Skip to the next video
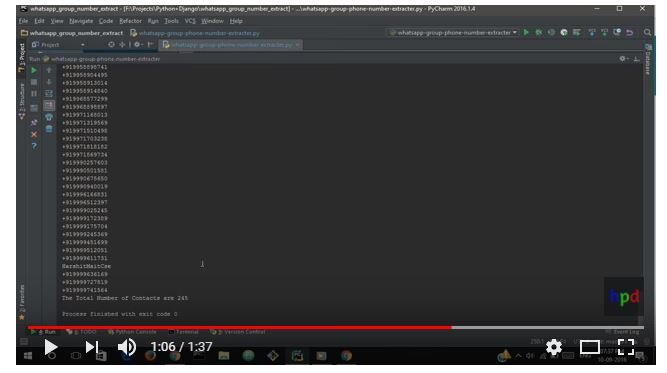The height and width of the screenshot is (373, 667). click(91, 347)
